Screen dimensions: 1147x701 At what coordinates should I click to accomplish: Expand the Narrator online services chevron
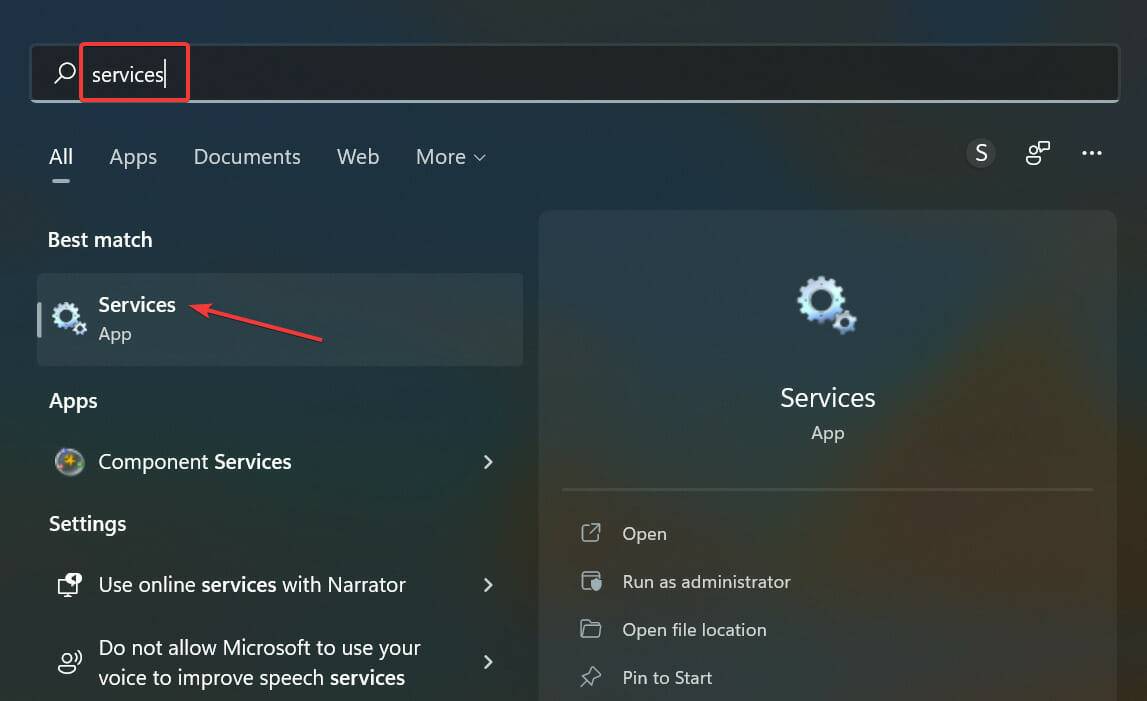coord(488,584)
